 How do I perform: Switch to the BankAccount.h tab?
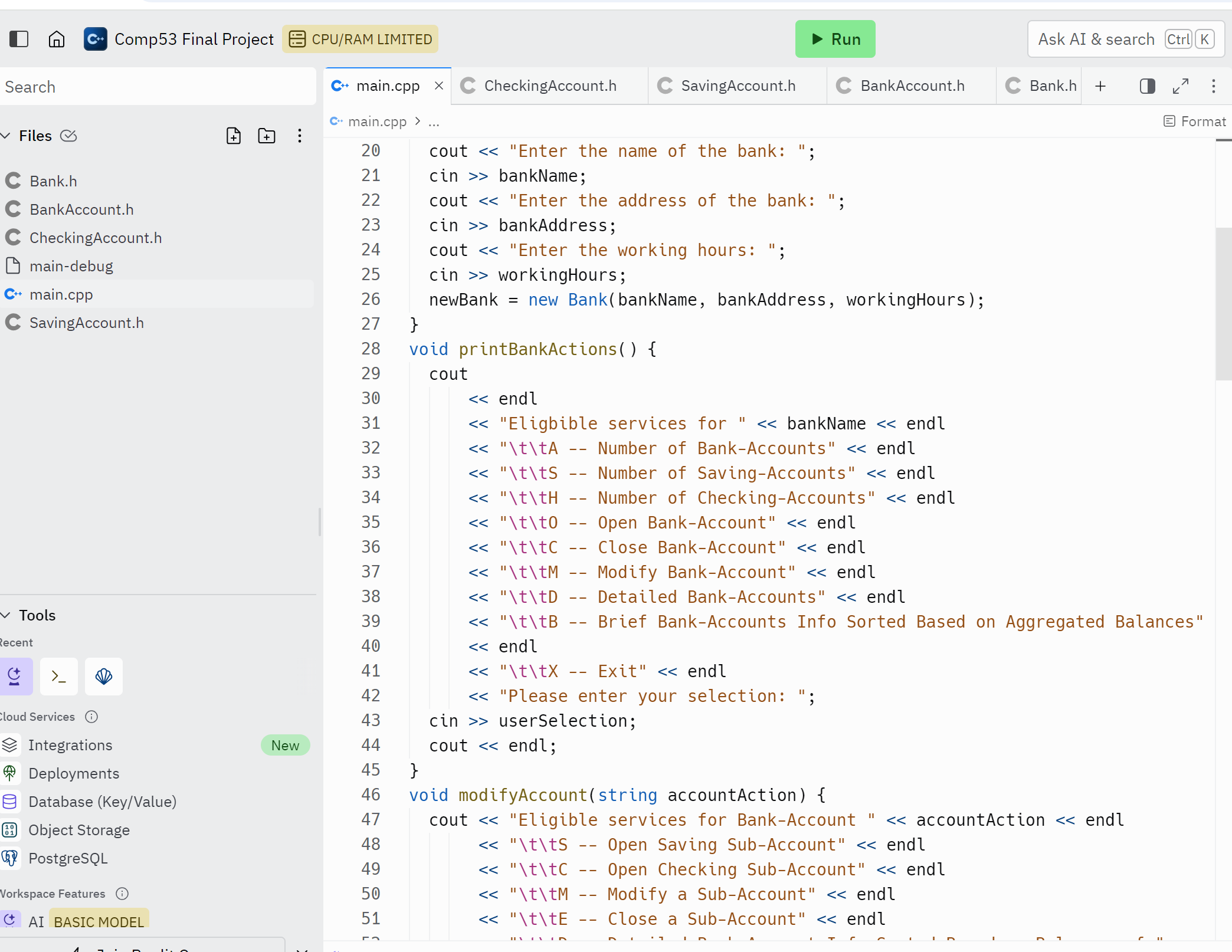pos(912,86)
